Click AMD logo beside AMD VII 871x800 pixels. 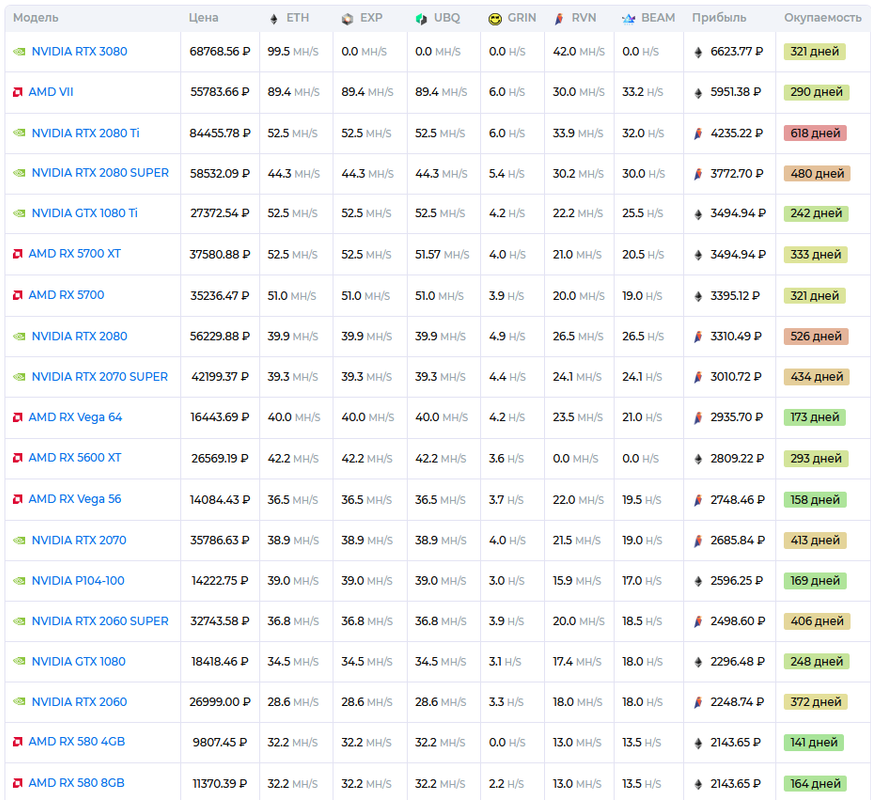(x=18, y=92)
